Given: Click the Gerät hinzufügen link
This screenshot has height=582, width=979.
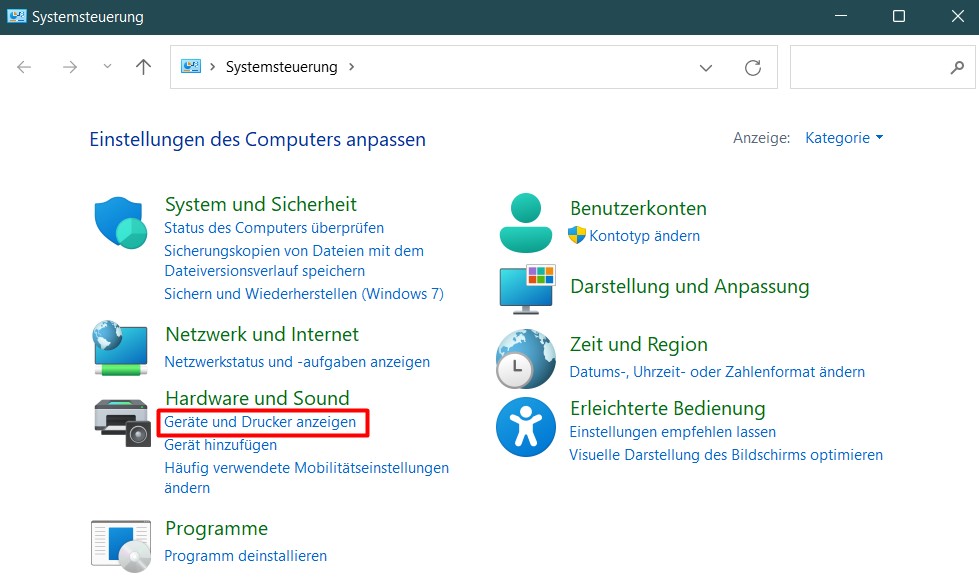Looking at the screenshot, I should [x=220, y=445].
